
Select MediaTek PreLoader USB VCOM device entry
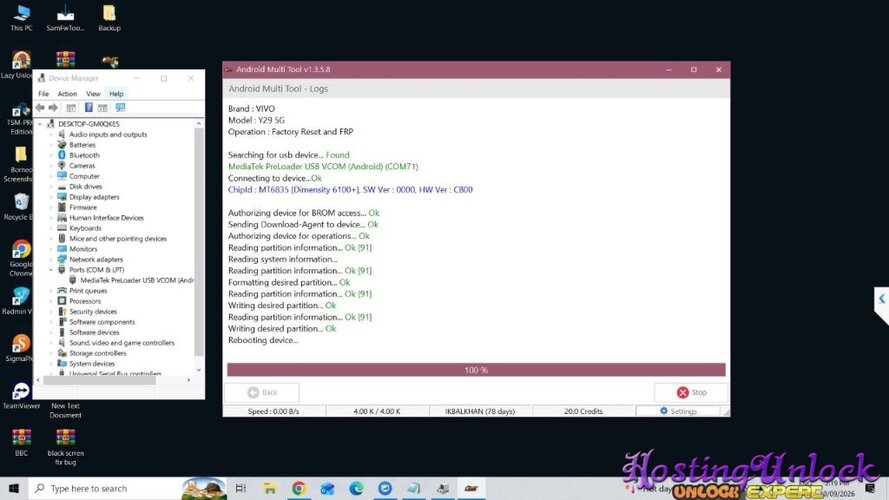pyautogui.click(x=131, y=281)
